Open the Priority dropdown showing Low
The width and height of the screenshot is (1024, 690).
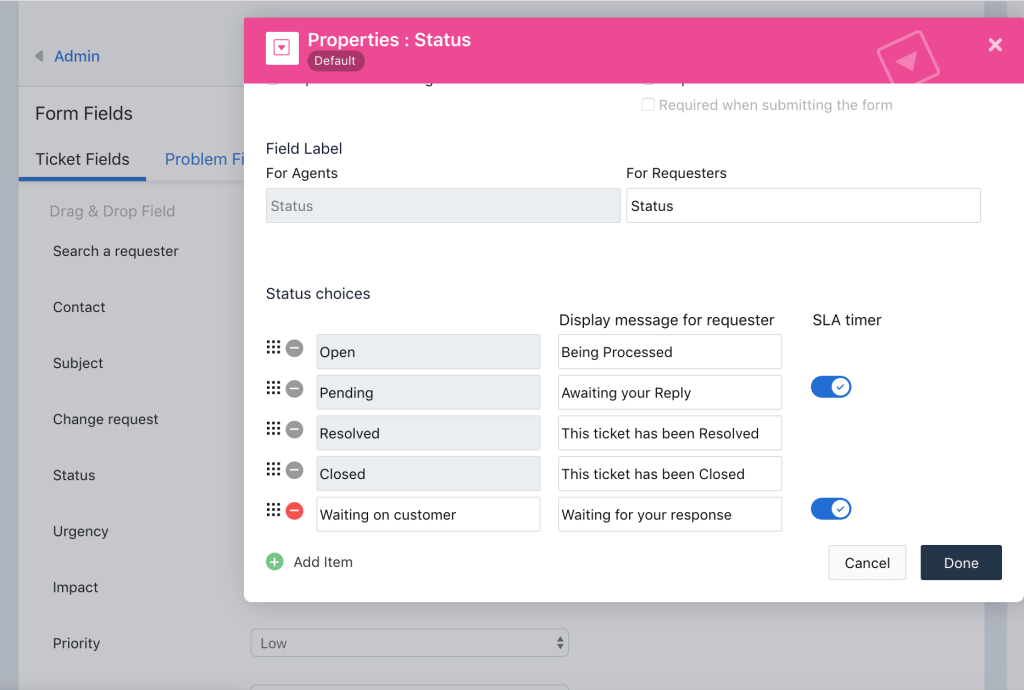409,643
